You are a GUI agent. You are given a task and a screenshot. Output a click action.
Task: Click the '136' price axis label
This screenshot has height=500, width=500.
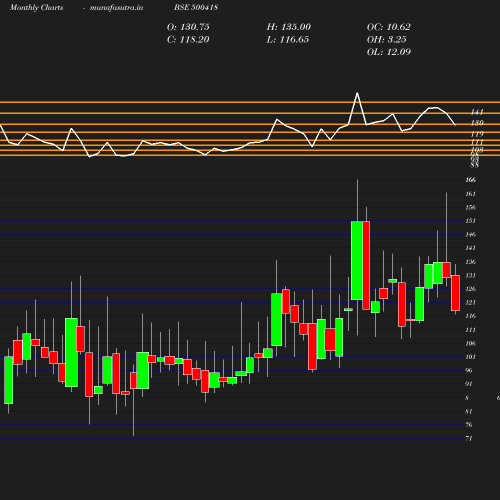tap(470, 262)
